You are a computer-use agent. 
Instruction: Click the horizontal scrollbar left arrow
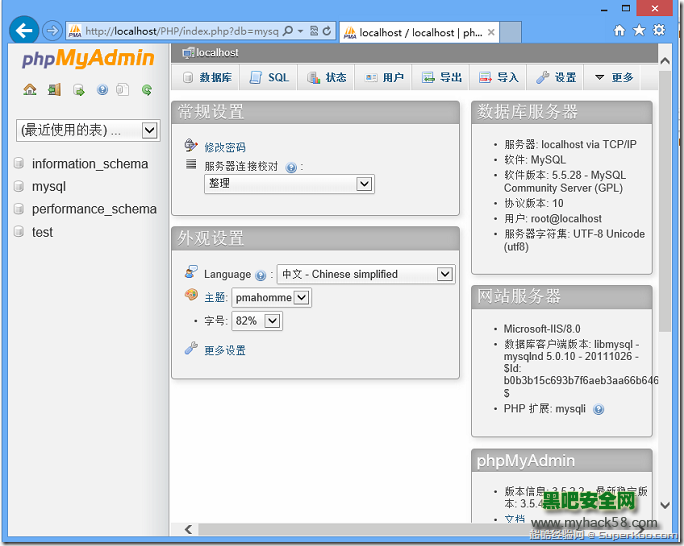[188, 529]
